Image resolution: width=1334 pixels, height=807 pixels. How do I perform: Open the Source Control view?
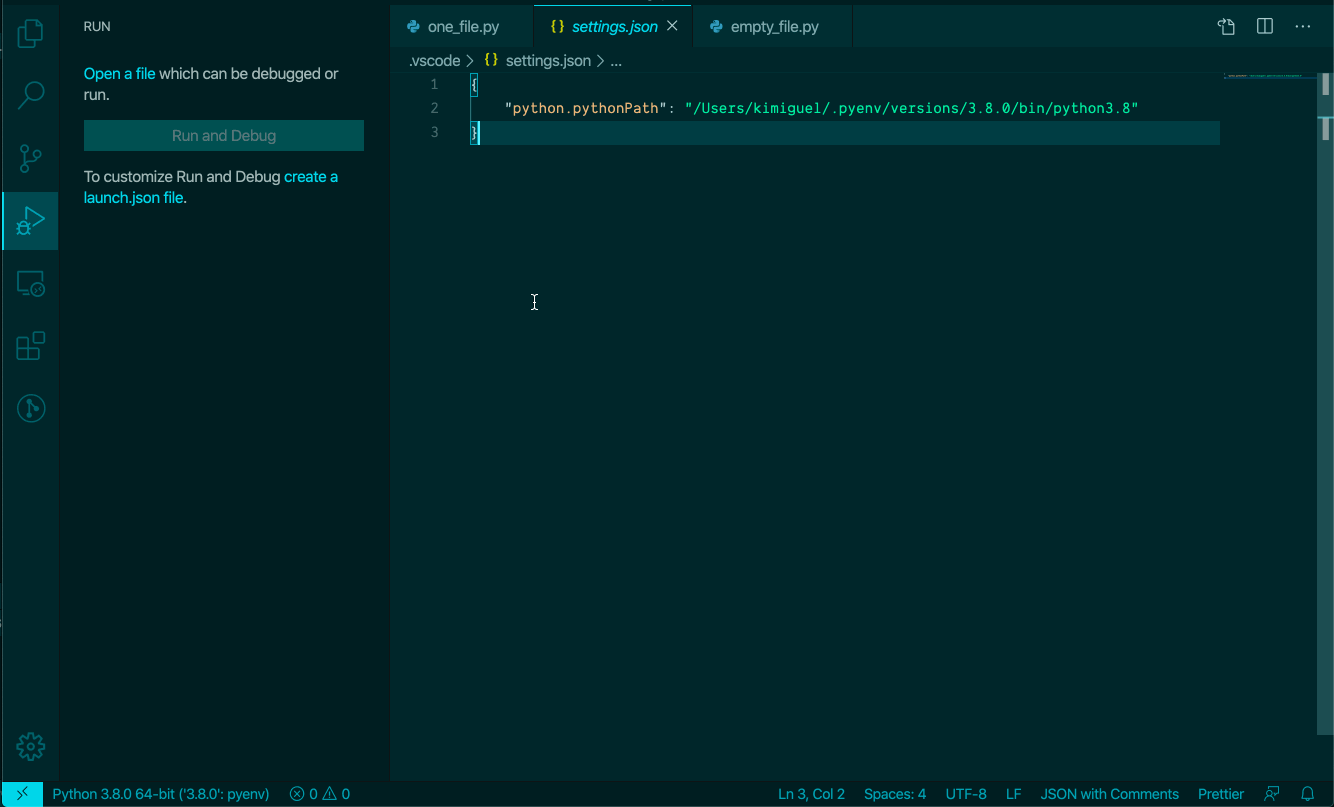30,158
